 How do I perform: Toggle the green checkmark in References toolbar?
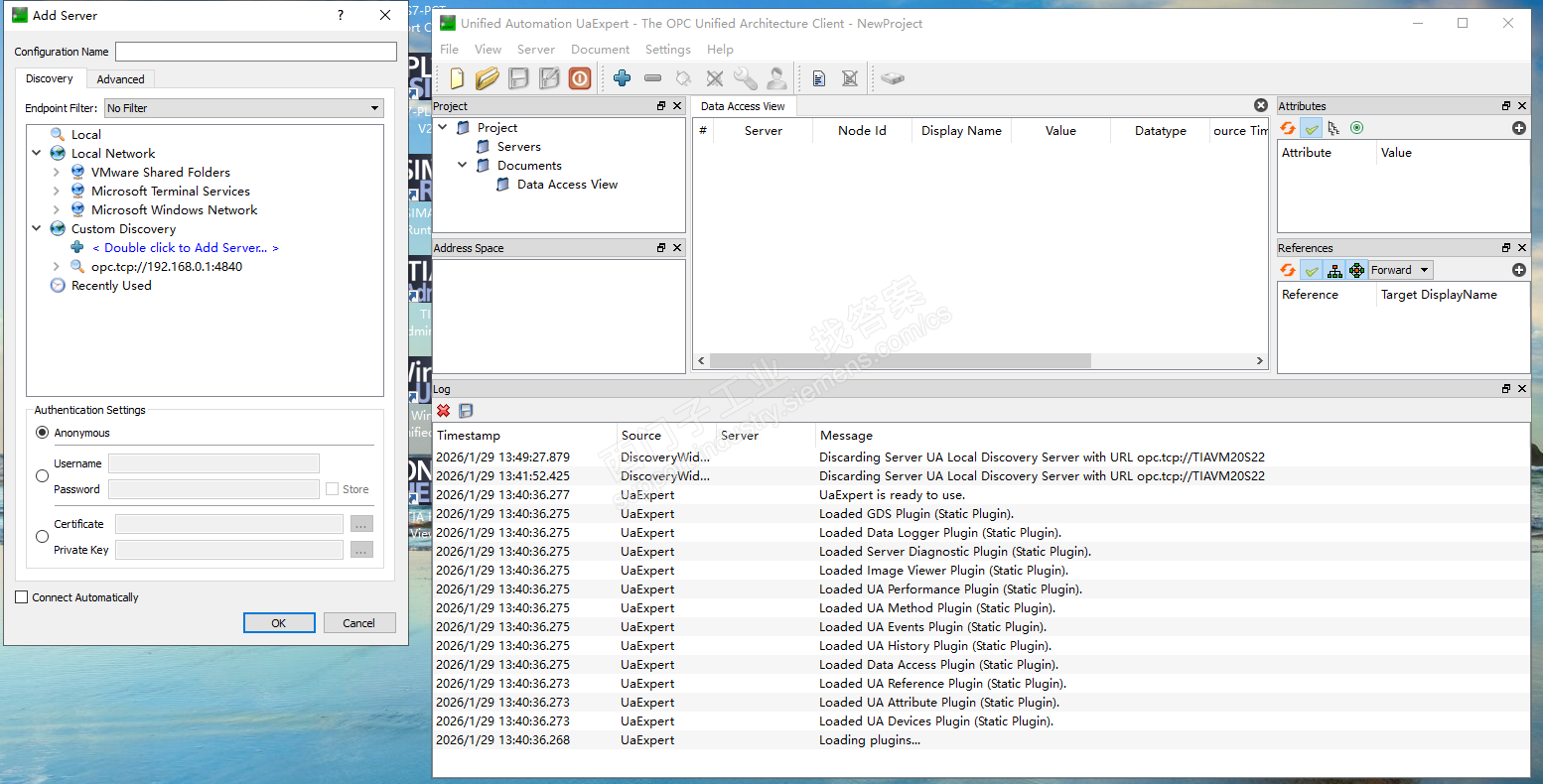point(1312,270)
